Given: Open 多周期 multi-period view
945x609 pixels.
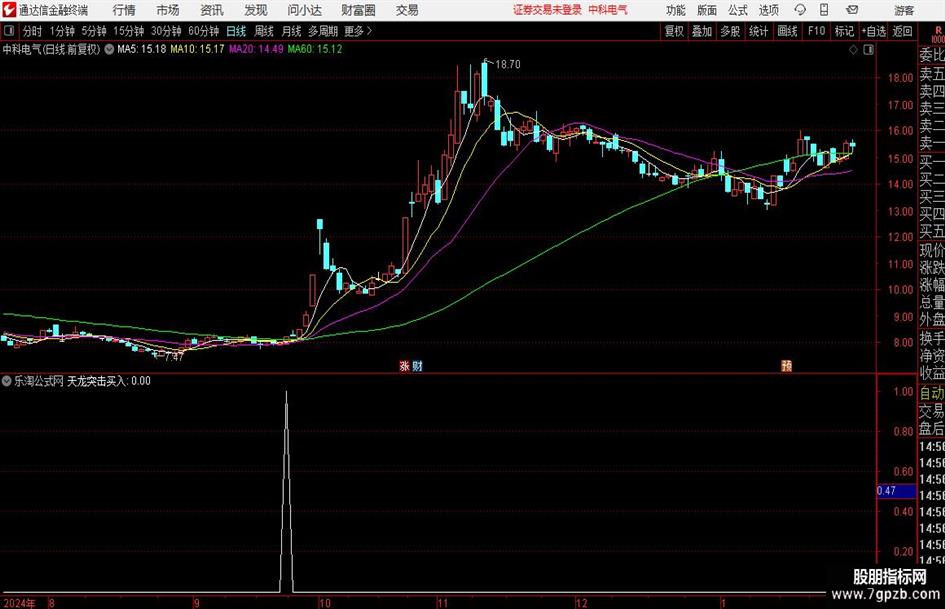Looking at the screenshot, I should [x=323, y=31].
